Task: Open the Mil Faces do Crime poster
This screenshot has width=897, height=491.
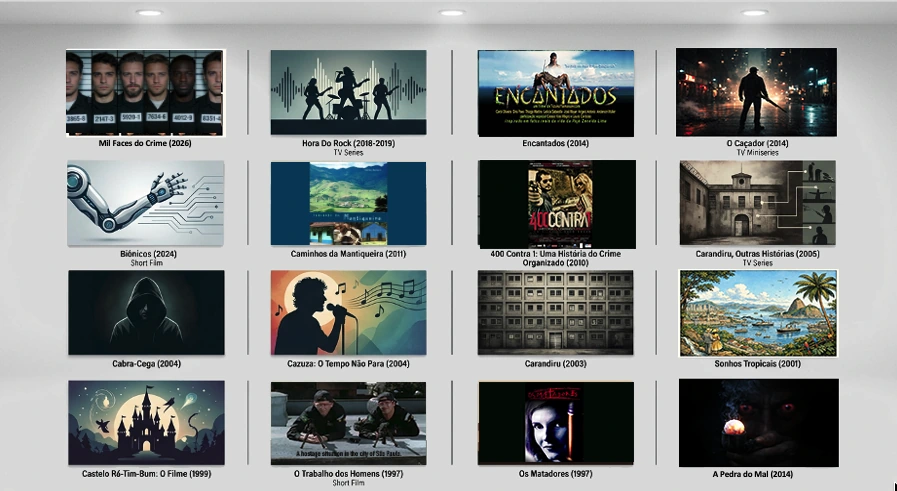Action: point(145,93)
